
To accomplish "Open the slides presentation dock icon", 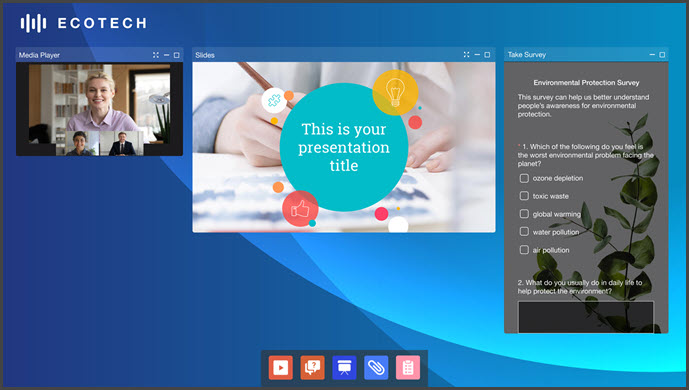I will coord(344,368).
